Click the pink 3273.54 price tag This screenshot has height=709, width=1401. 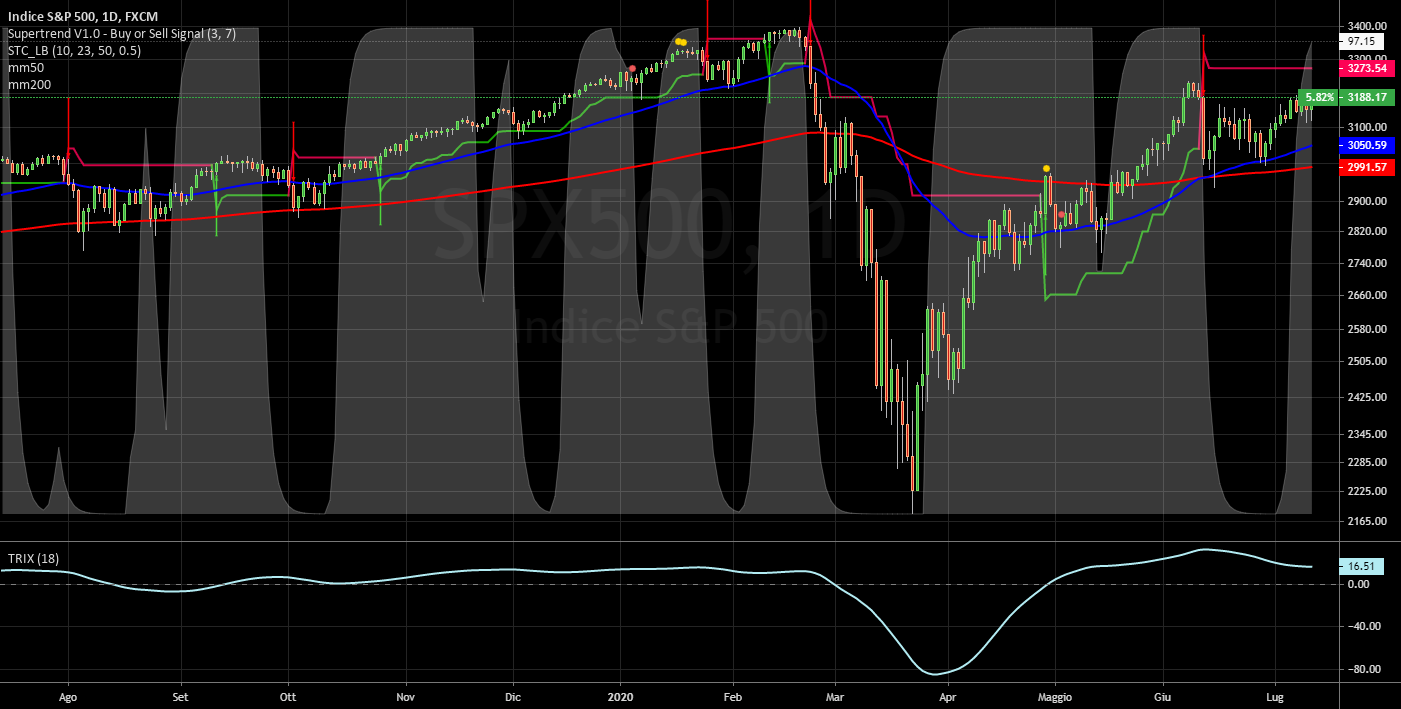(1366, 68)
